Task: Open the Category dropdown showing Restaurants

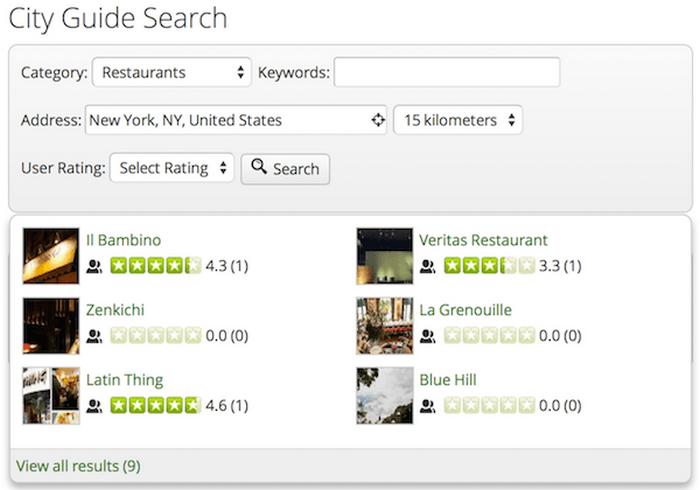Action: point(172,73)
